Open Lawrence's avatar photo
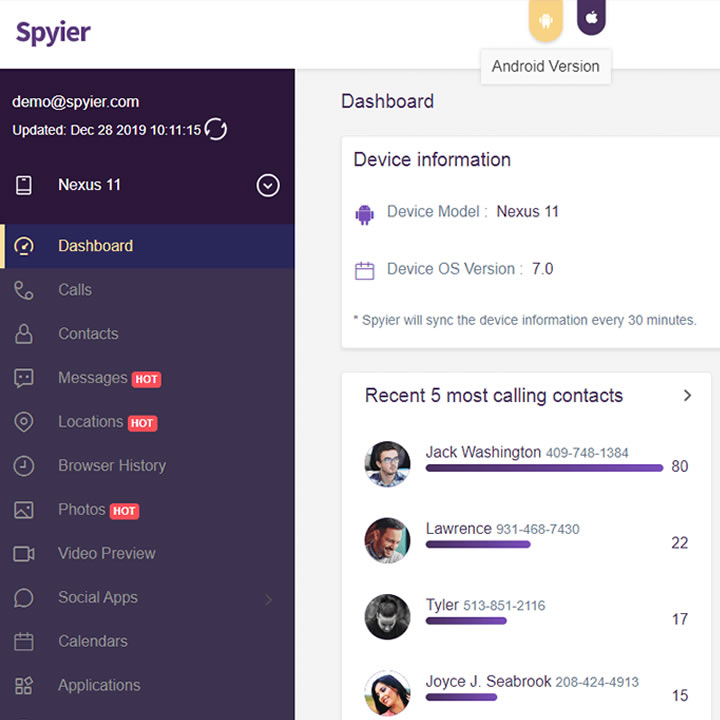Screen dimensions: 720x720 click(388, 540)
